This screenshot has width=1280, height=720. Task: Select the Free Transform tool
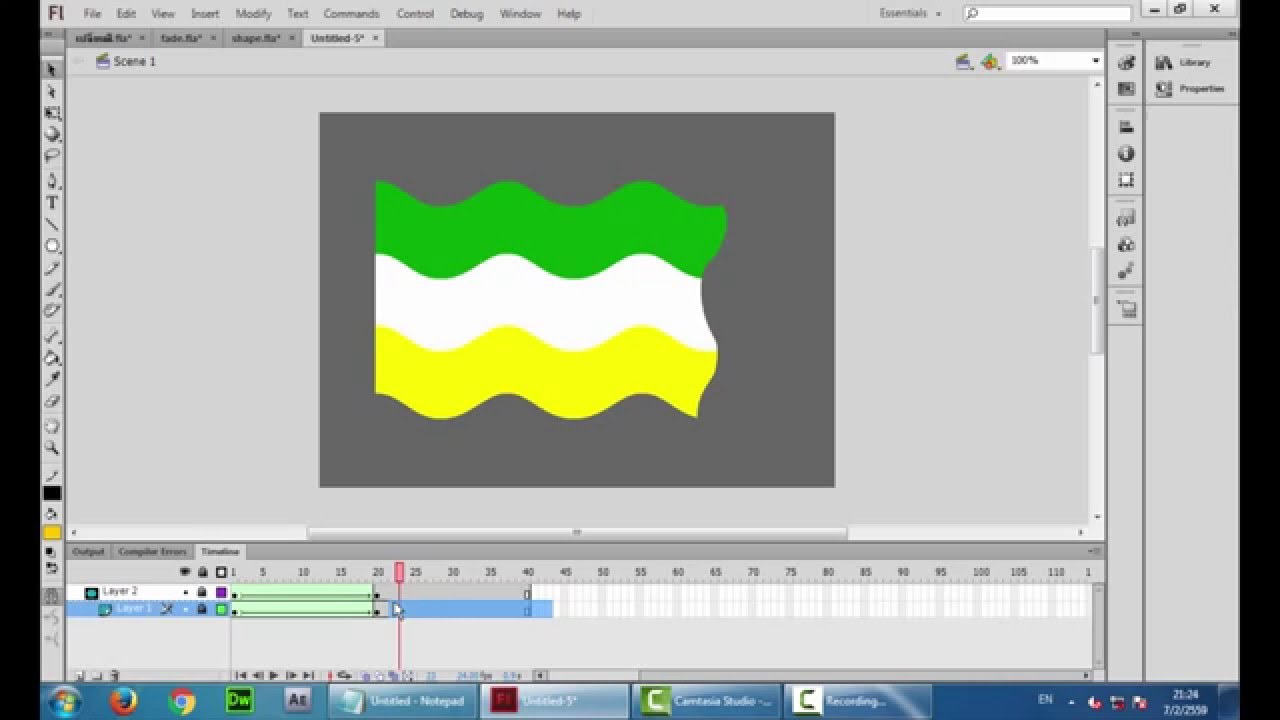pyautogui.click(x=52, y=114)
